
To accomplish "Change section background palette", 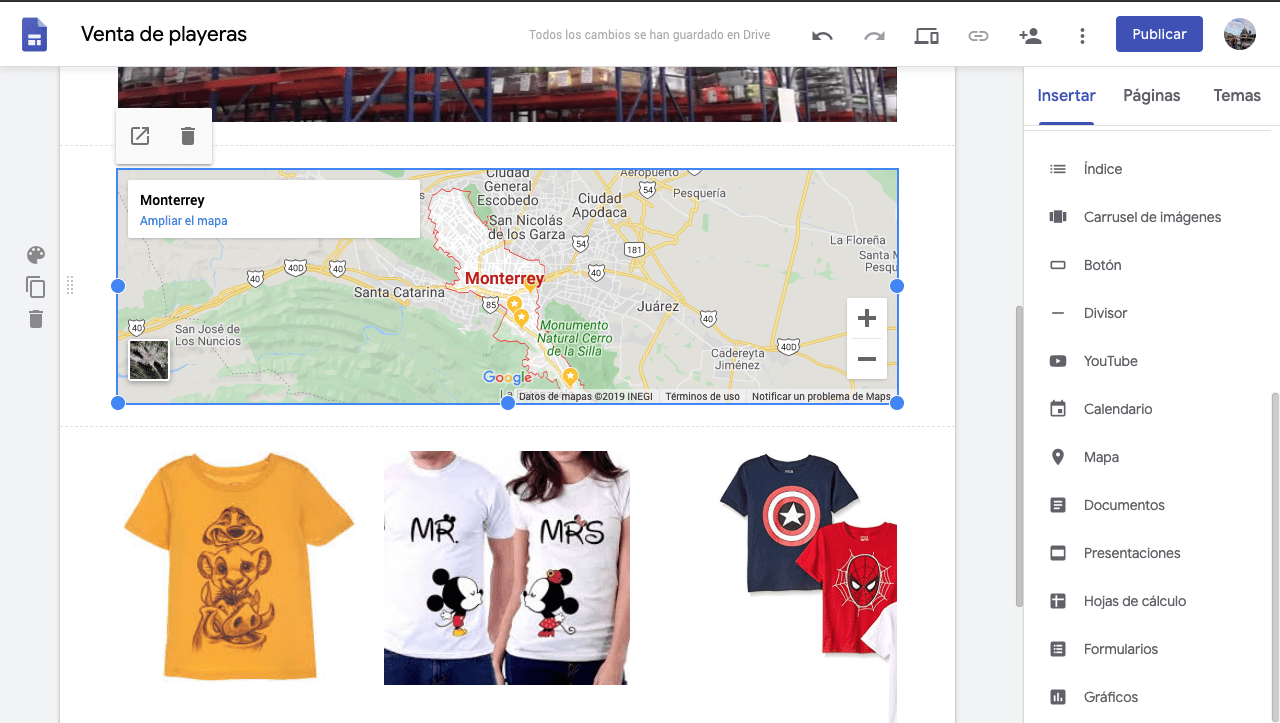I will [36, 255].
